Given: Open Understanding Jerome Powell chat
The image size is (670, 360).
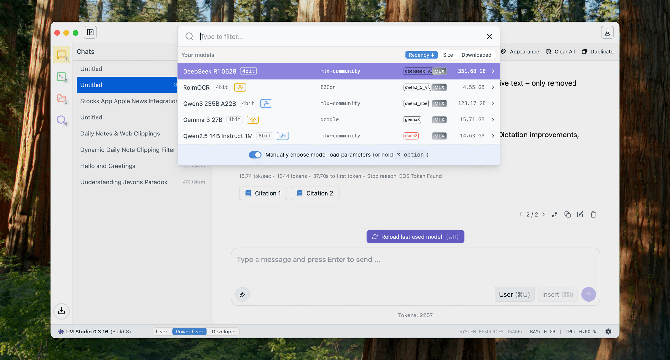Looking at the screenshot, I should click(x=142, y=182).
